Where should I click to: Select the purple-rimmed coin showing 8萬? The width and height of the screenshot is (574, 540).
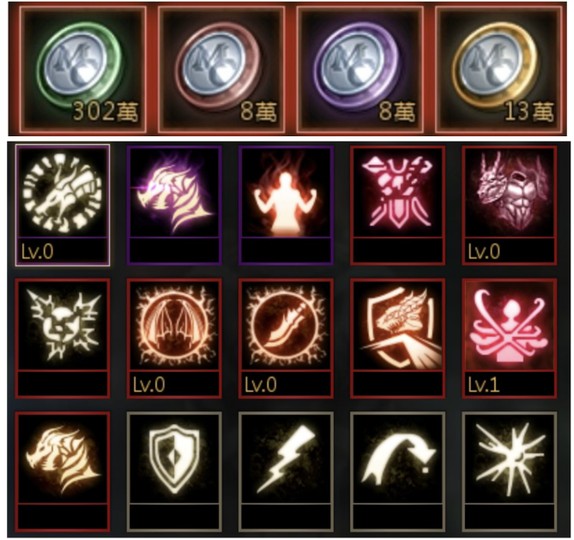coord(360,69)
